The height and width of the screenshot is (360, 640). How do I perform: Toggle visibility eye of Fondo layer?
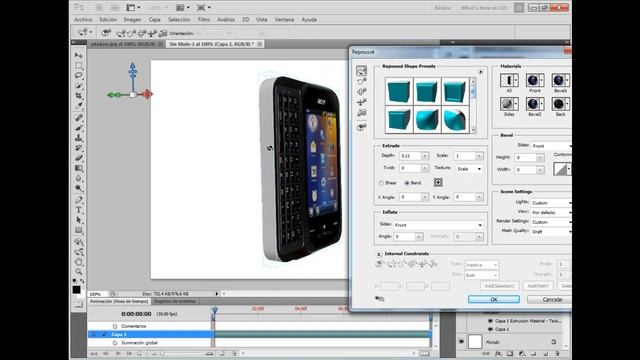pyautogui.click(x=461, y=342)
